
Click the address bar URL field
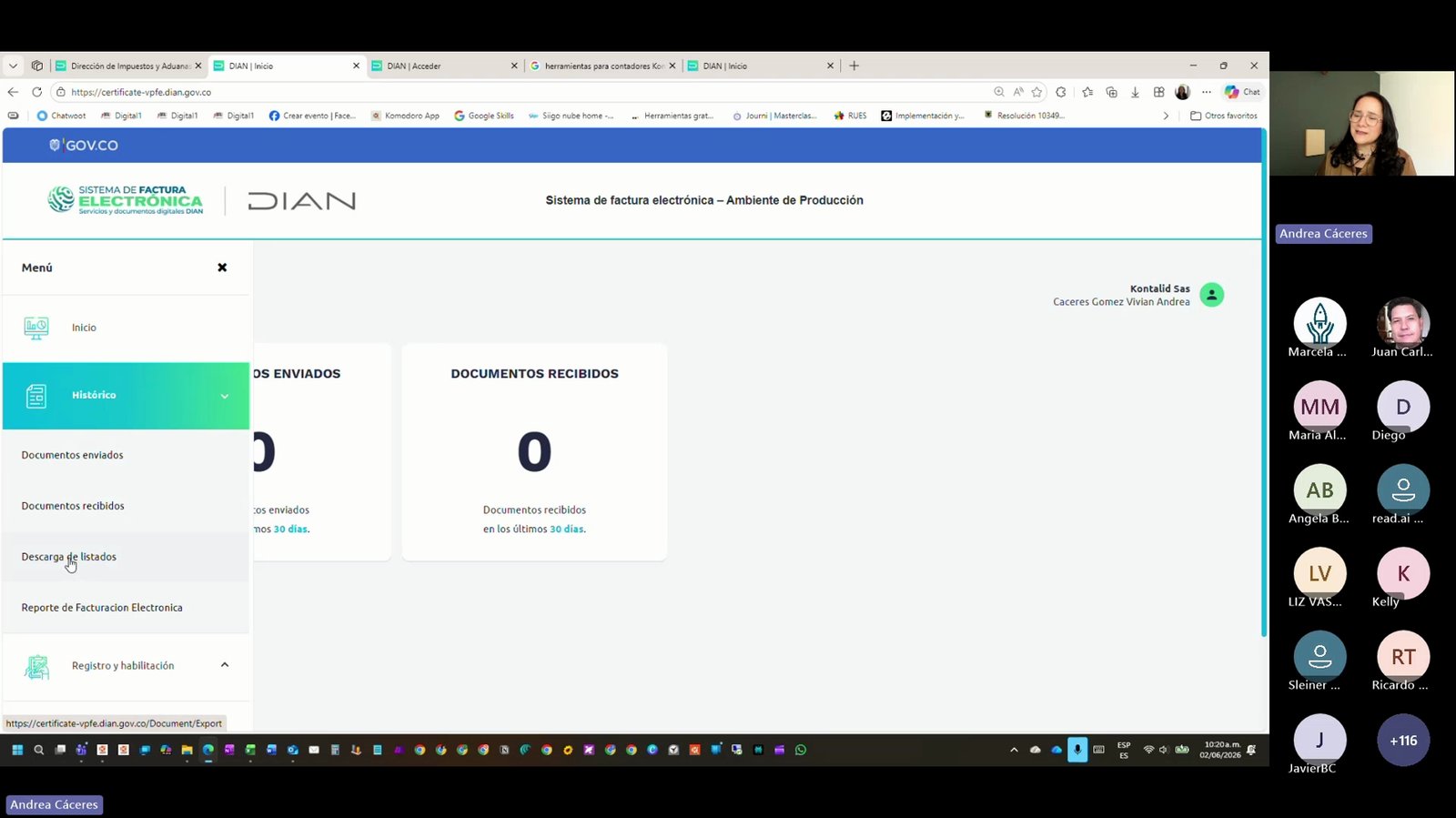tap(519, 92)
